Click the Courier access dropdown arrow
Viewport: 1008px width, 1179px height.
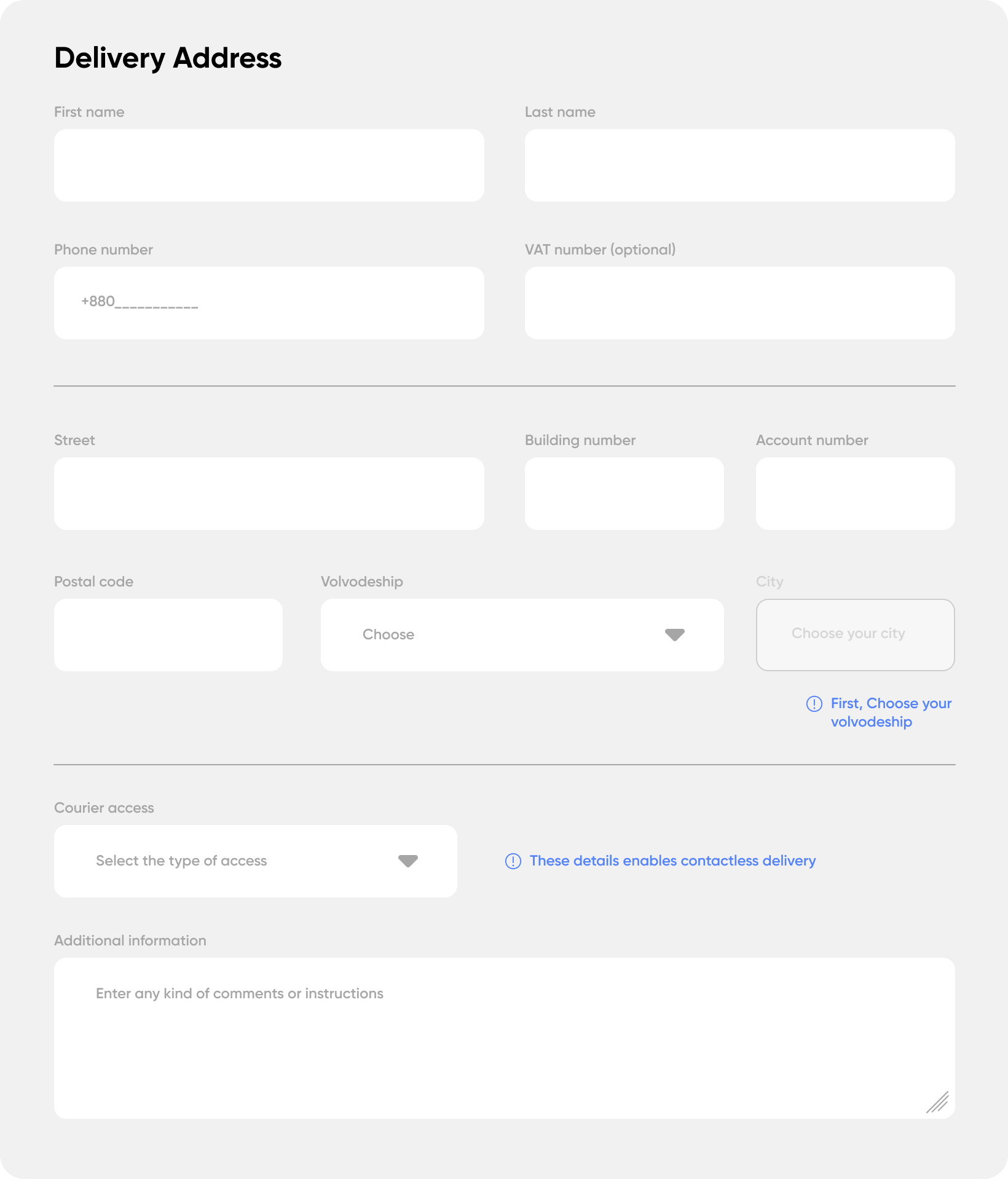point(408,861)
